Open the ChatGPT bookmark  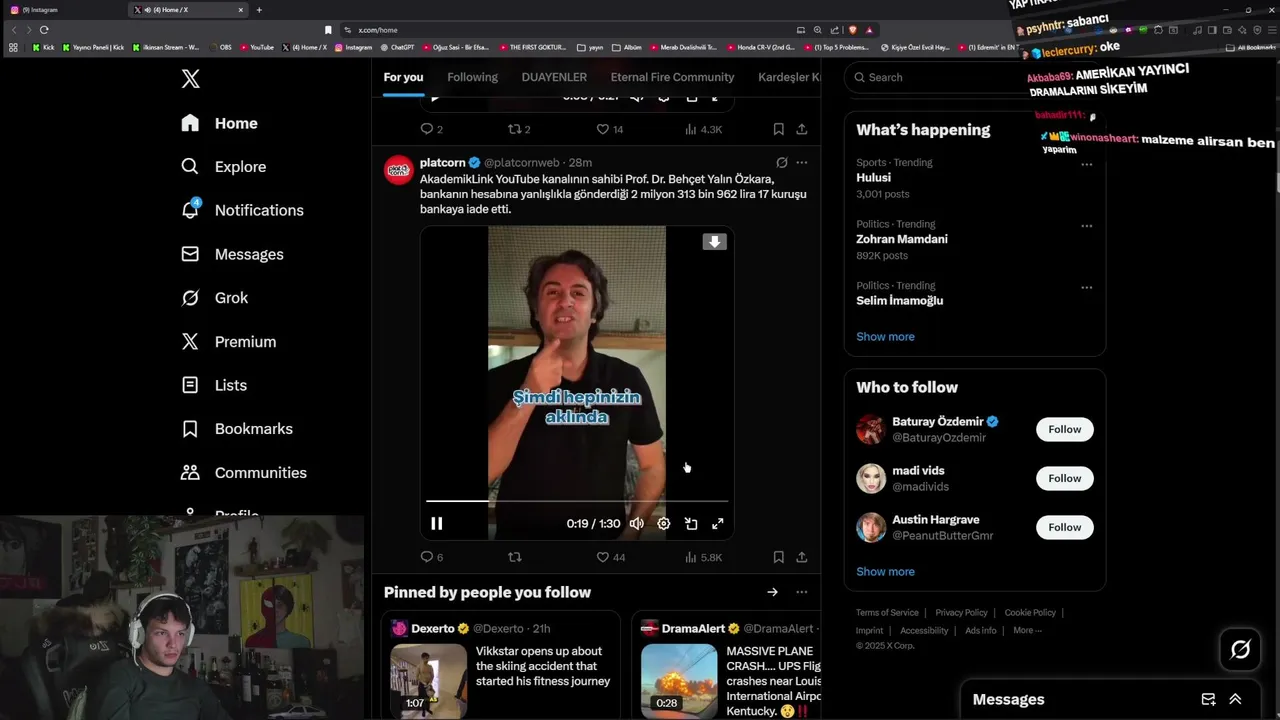[397, 47]
